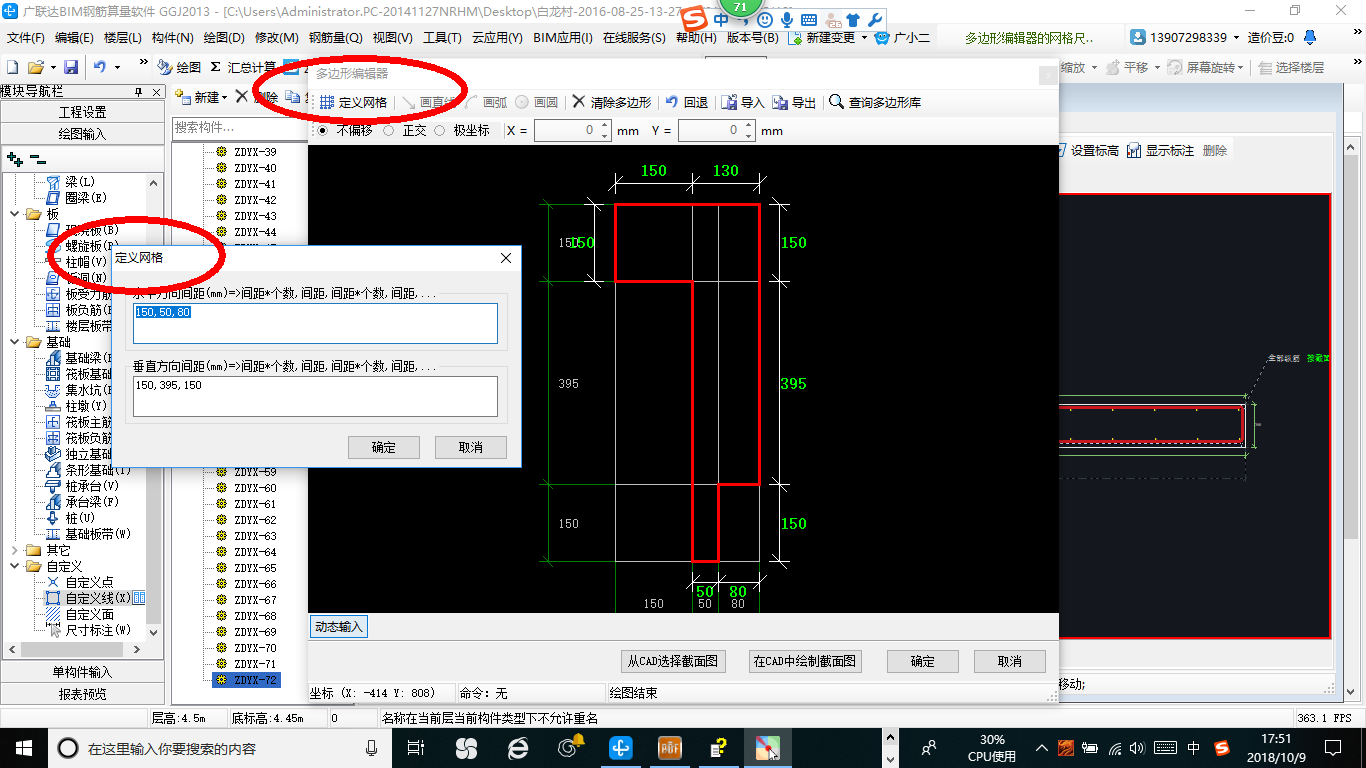This screenshot has height=768, width=1366.
Task: Click 导出 export icon
Action: (780, 102)
